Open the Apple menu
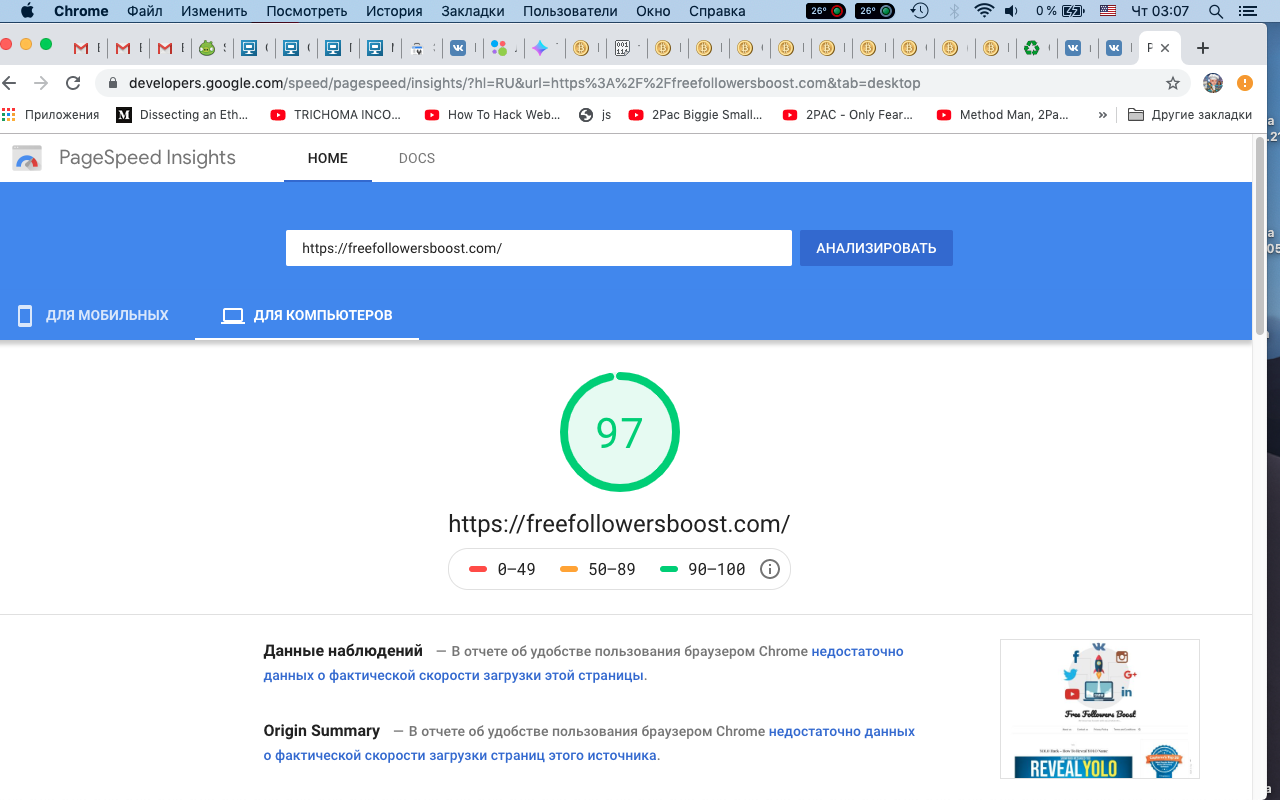1280x800 pixels. pos(26,11)
